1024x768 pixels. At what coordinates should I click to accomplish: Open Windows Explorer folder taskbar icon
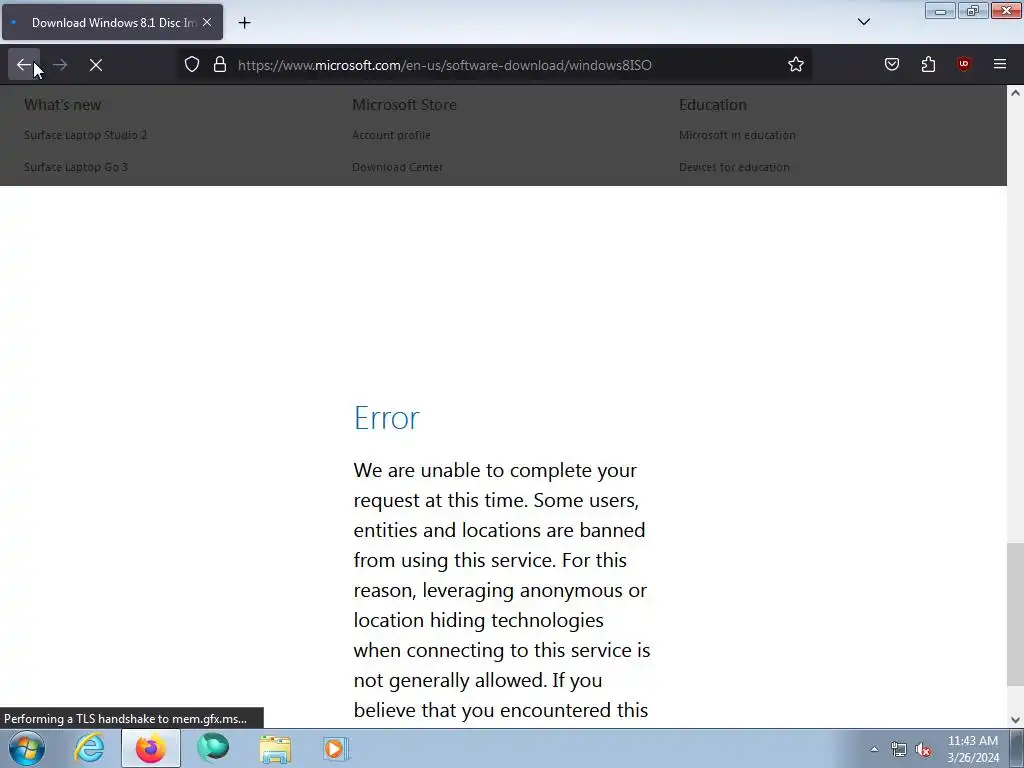[275, 748]
